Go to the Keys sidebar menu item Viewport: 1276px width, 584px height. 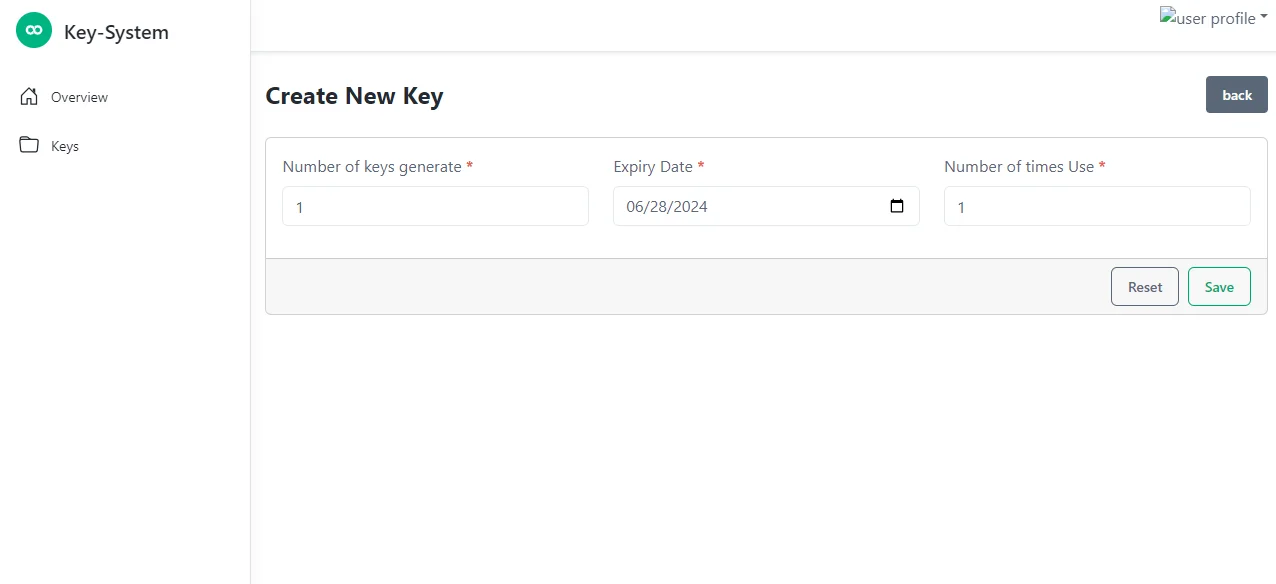coord(65,146)
